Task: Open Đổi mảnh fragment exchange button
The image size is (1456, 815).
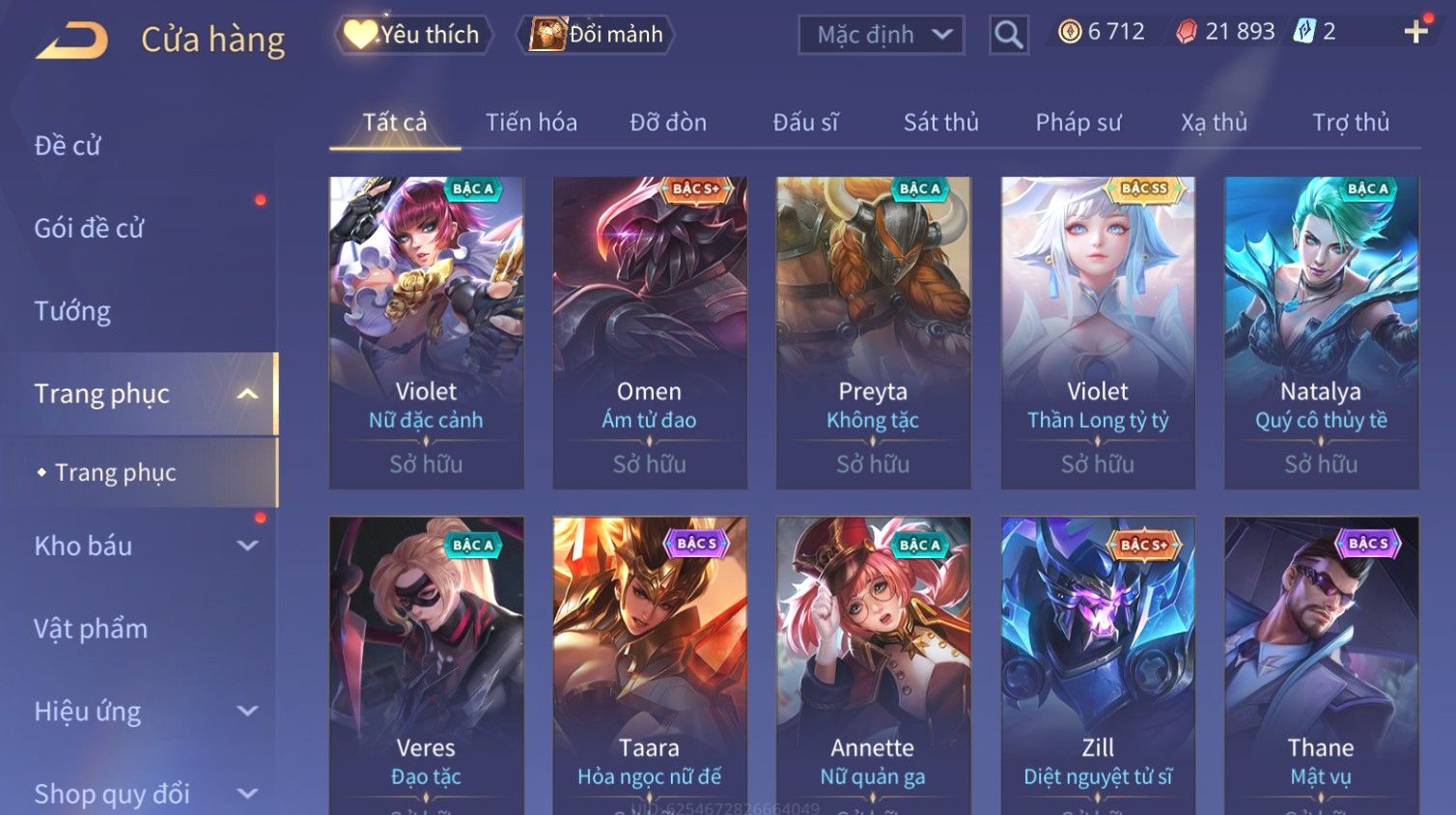Action: pos(596,35)
